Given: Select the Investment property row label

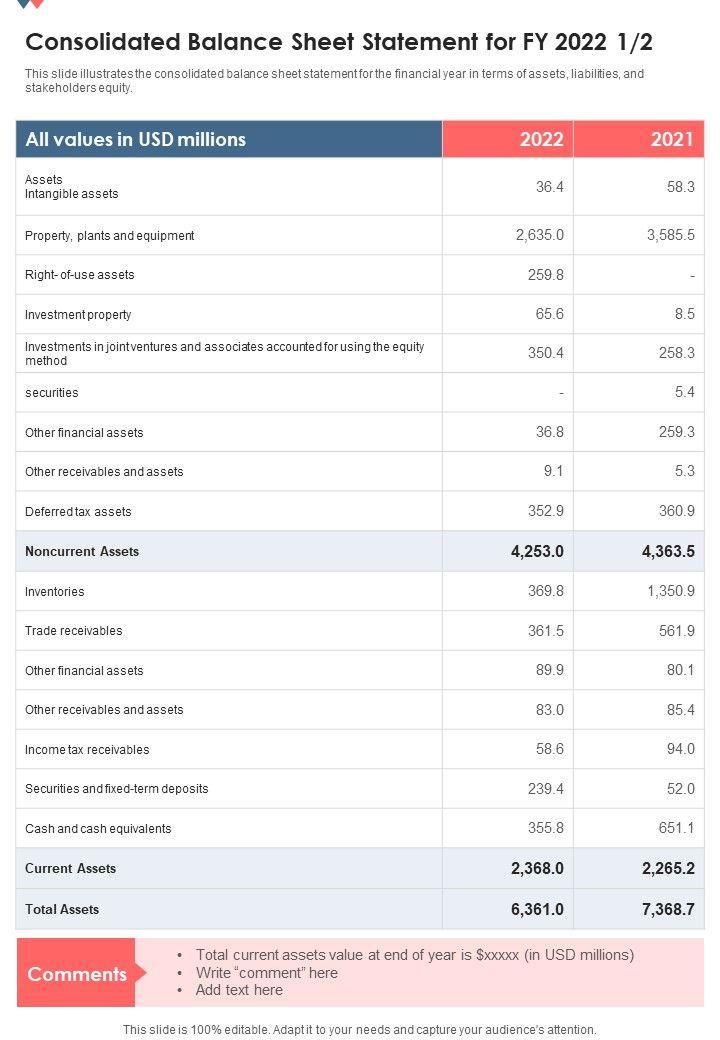Looking at the screenshot, I should tap(78, 315).
